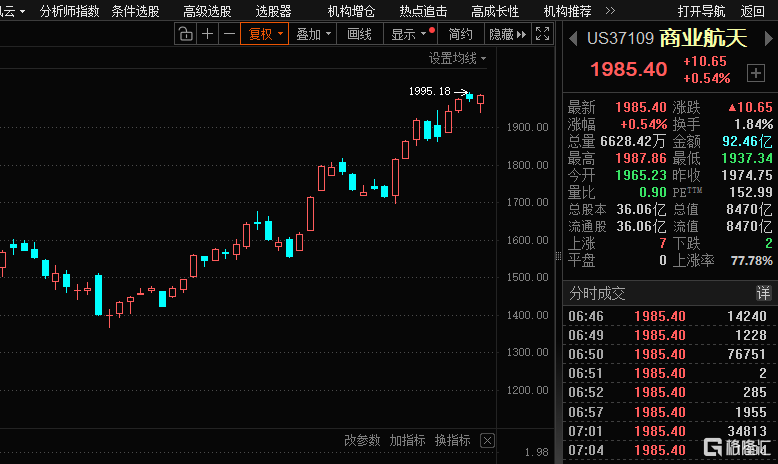Open 设置均线 dropdown
Viewport: 778px width, 464px height.
[x=457, y=59]
